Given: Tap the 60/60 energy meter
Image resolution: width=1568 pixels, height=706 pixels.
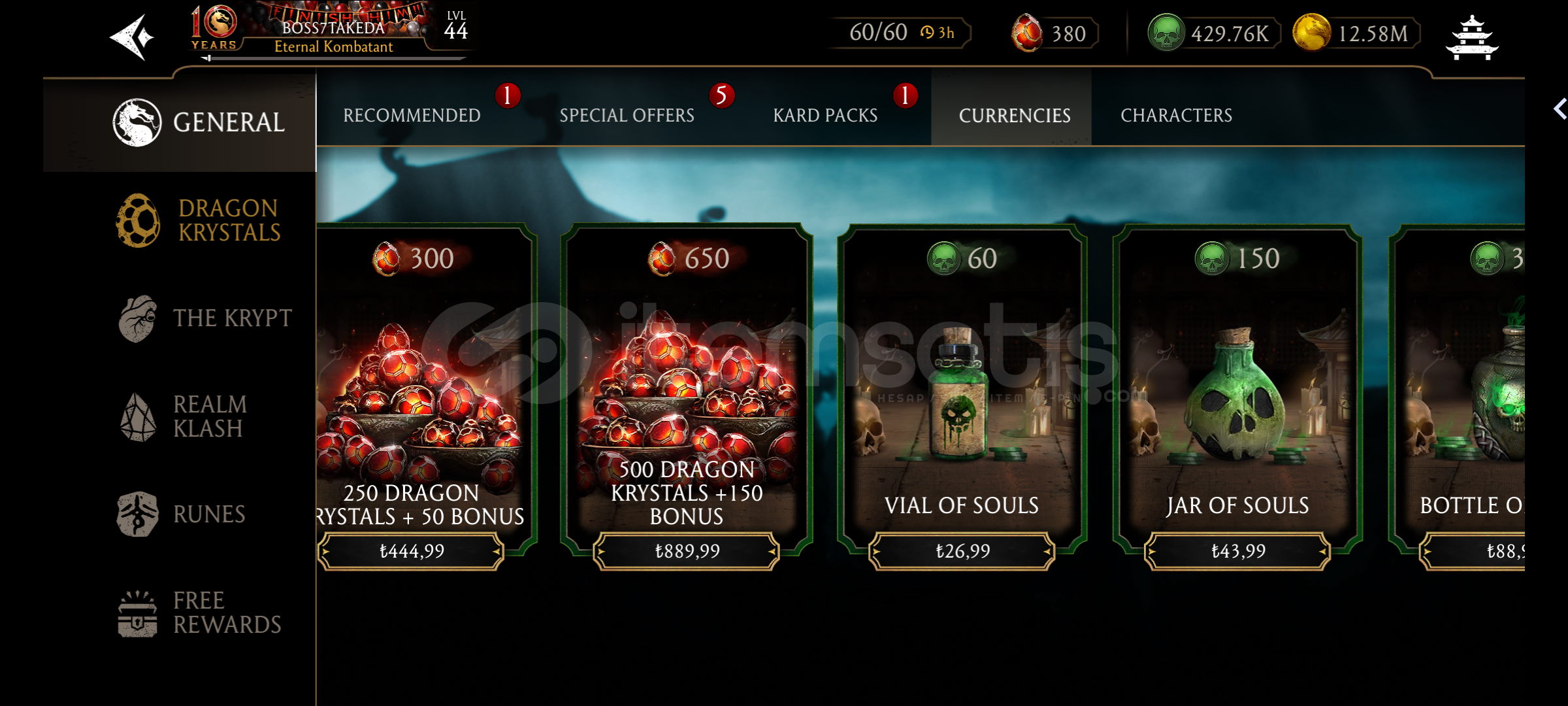Looking at the screenshot, I should (x=900, y=33).
